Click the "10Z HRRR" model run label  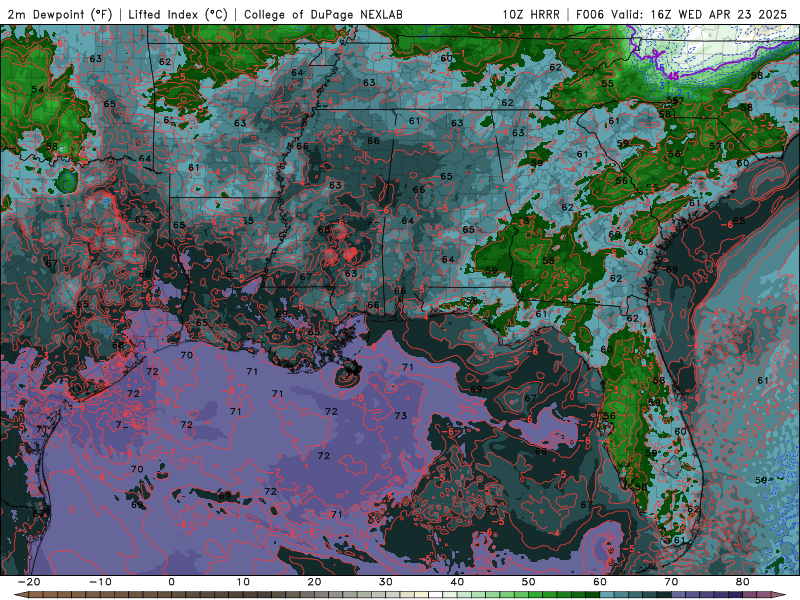(531, 14)
